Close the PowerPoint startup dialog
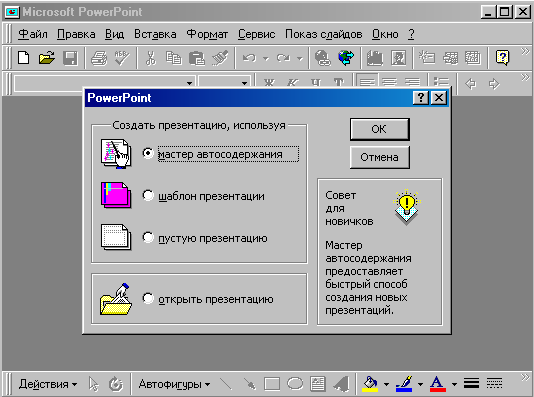 tap(439, 98)
